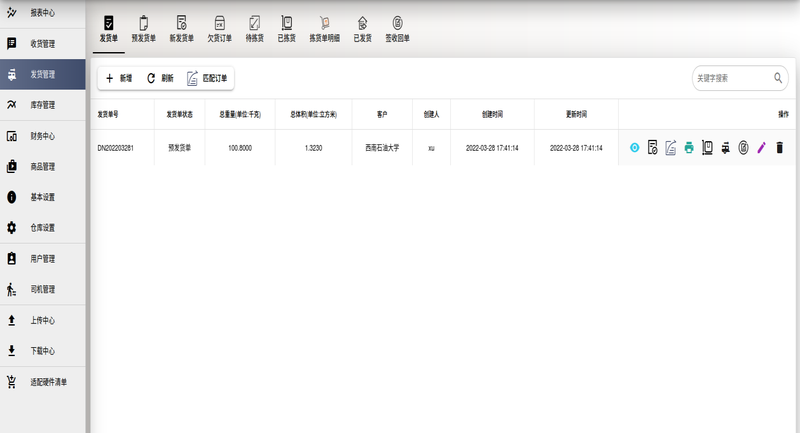The height and width of the screenshot is (433, 800).
Task: Click the paperclip sign-receipt icon in row
Action: (743, 148)
